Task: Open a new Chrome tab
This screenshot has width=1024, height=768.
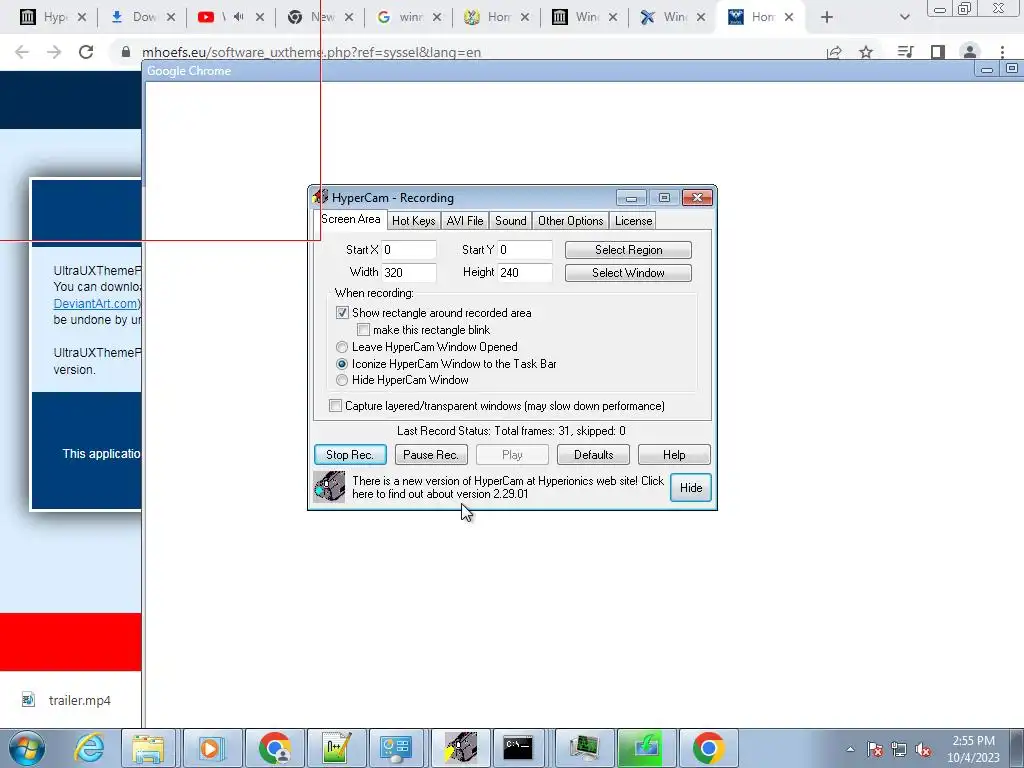Action: 827,17
